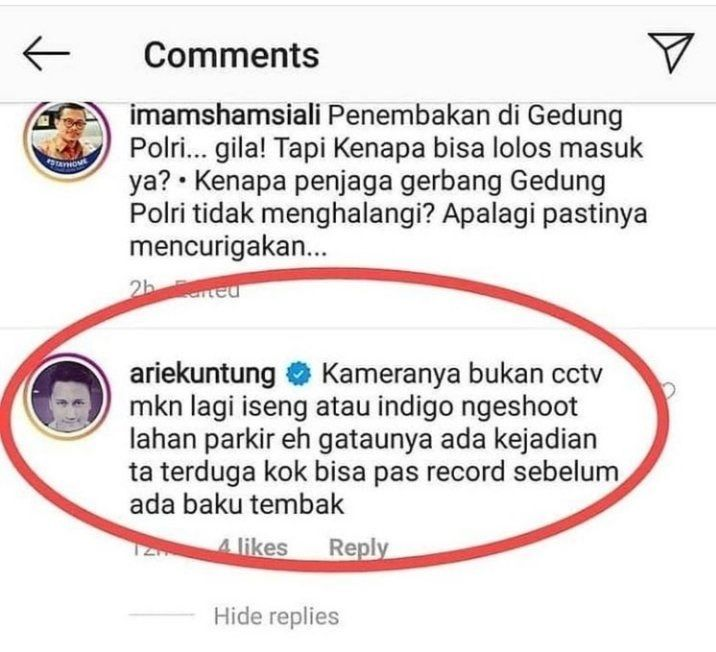This screenshot has width=716, height=652.
Task: Go back using the left arrow
Action: click(x=46, y=53)
